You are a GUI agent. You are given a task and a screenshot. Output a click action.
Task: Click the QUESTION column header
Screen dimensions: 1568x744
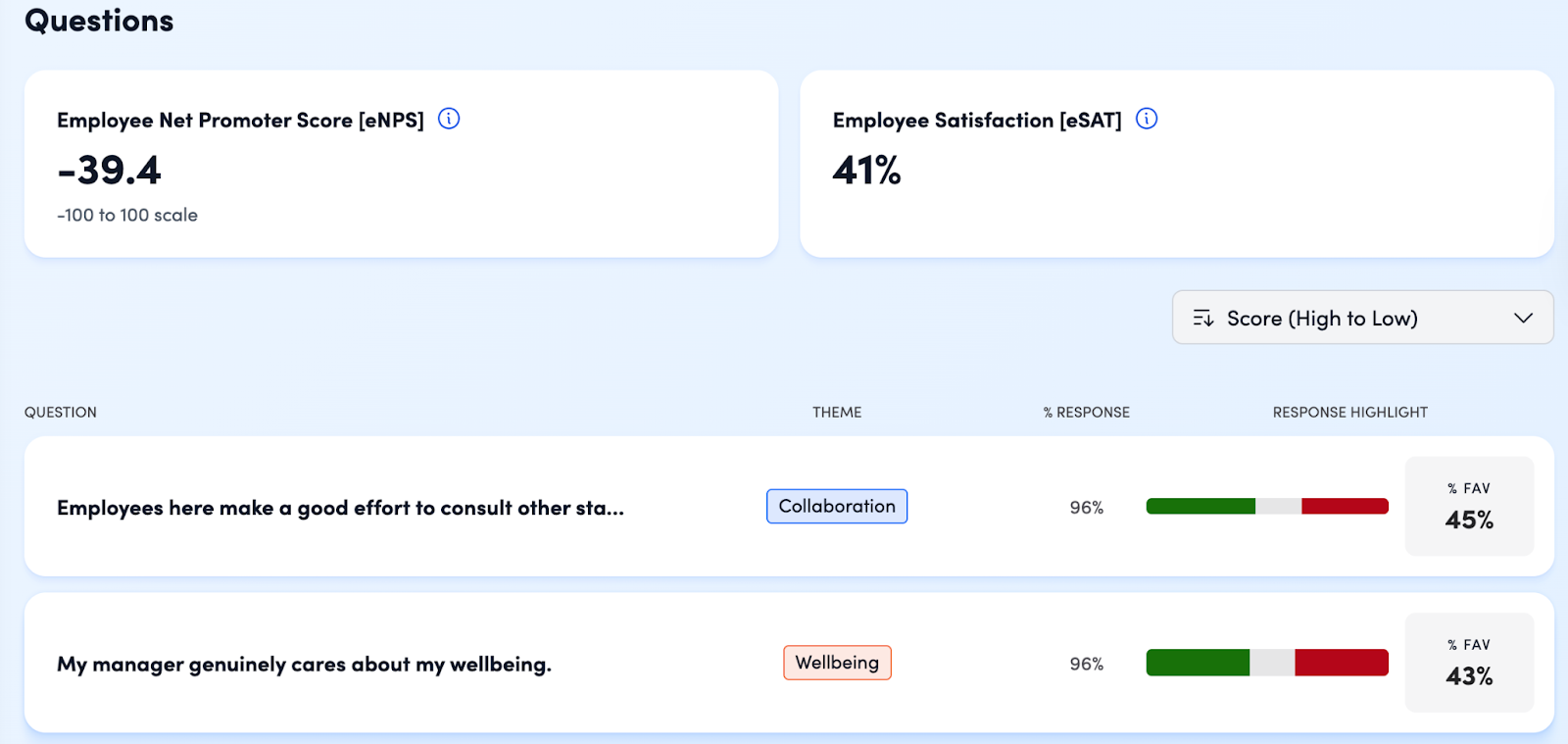click(x=61, y=412)
